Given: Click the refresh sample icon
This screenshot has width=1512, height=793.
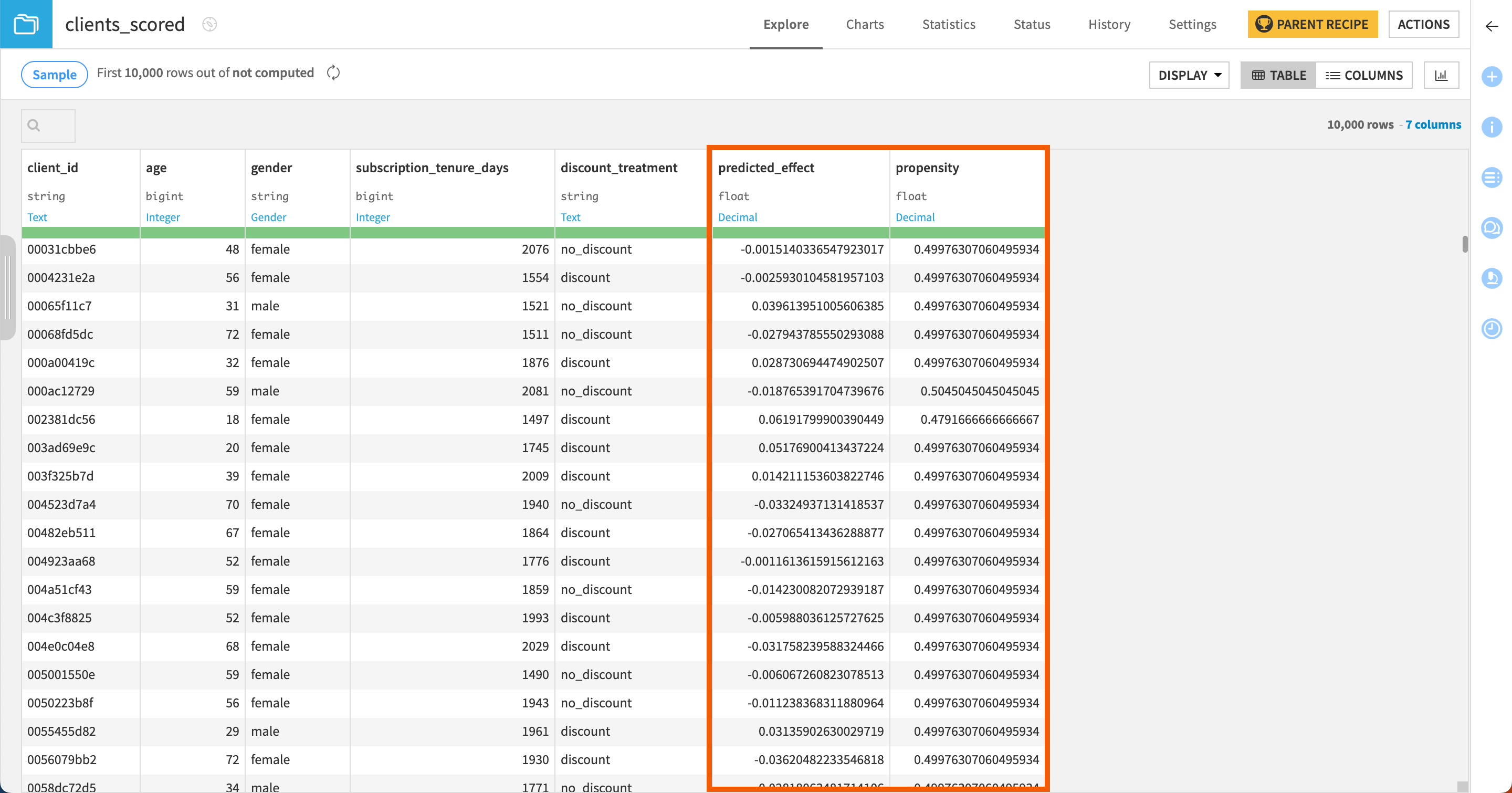Looking at the screenshot, I should [333, 73].
